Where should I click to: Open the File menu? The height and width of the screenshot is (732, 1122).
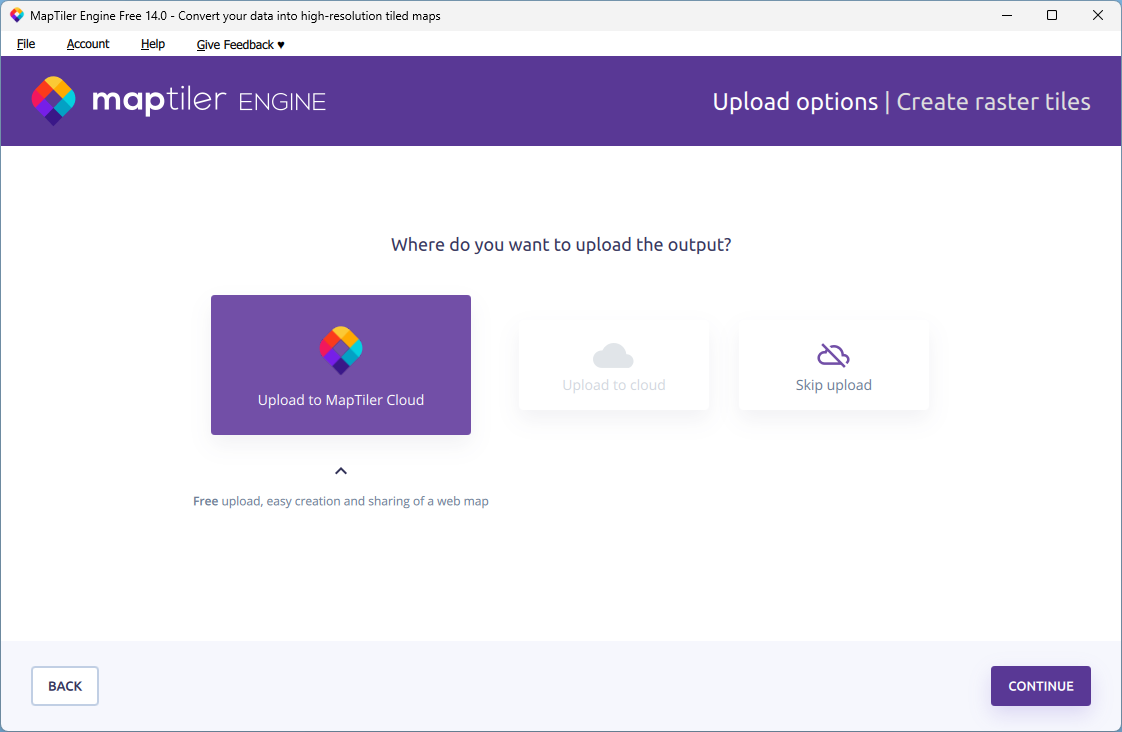pyautogui.click(x=26, y=44)
